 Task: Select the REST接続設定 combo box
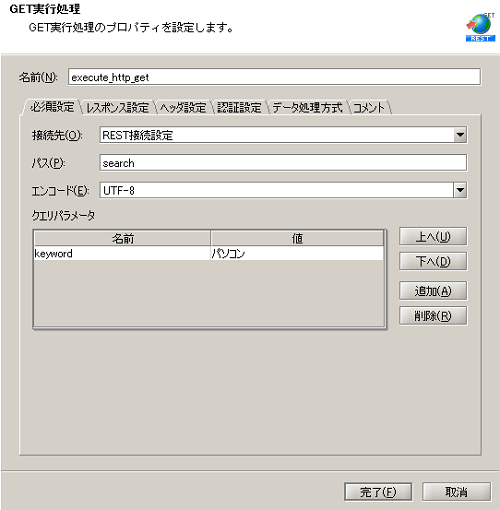(x=283, y=135)
